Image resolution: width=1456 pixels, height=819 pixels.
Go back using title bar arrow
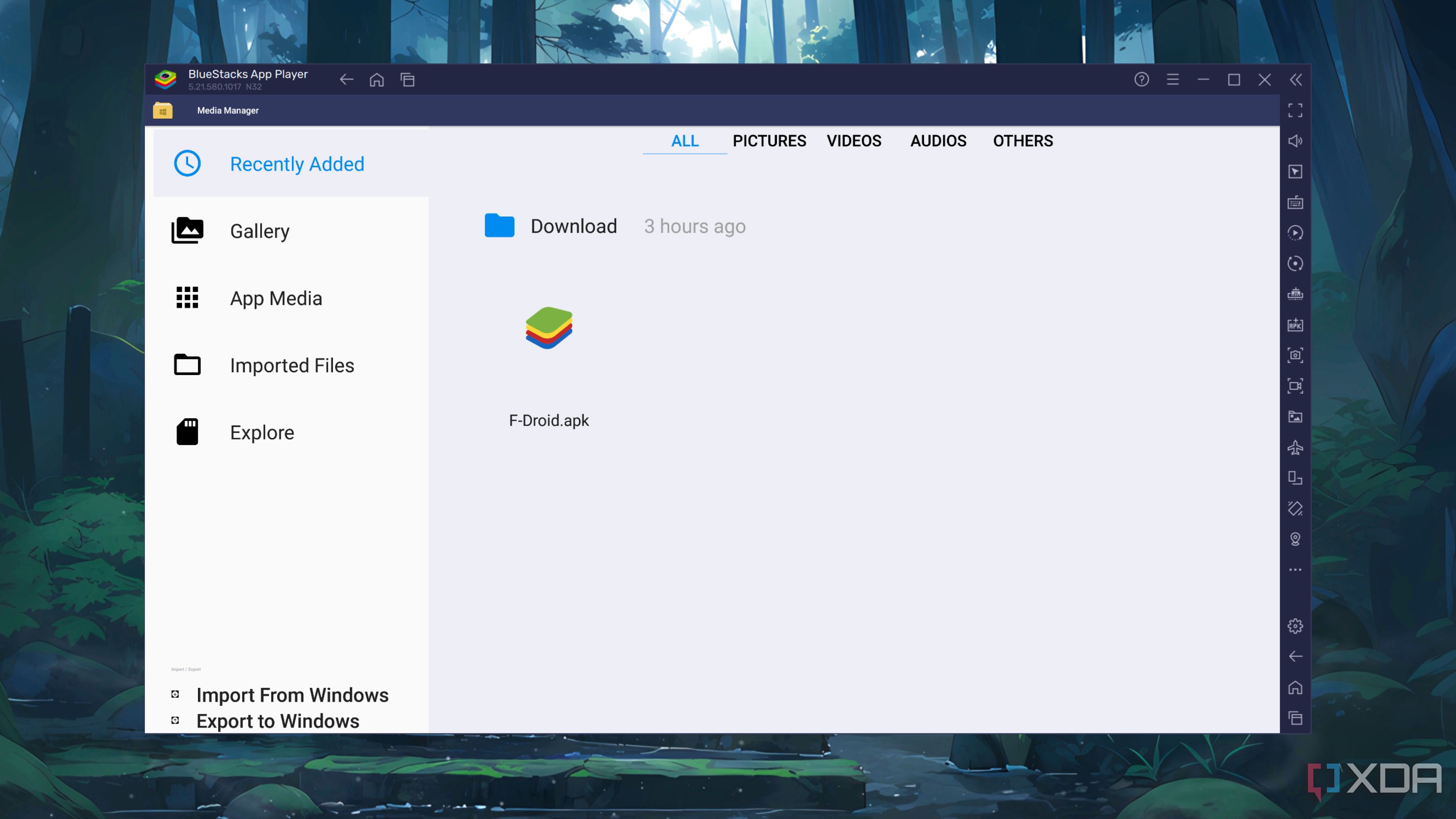pyautogui.click(x=347, y=80)
